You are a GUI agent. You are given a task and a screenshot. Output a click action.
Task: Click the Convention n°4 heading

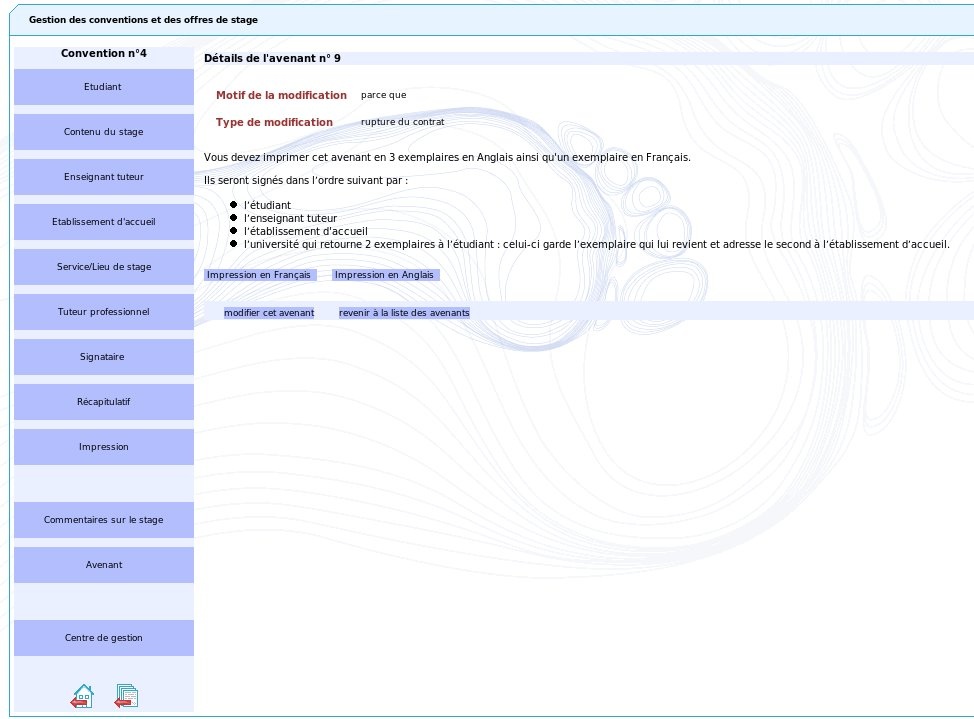(103, 53)
